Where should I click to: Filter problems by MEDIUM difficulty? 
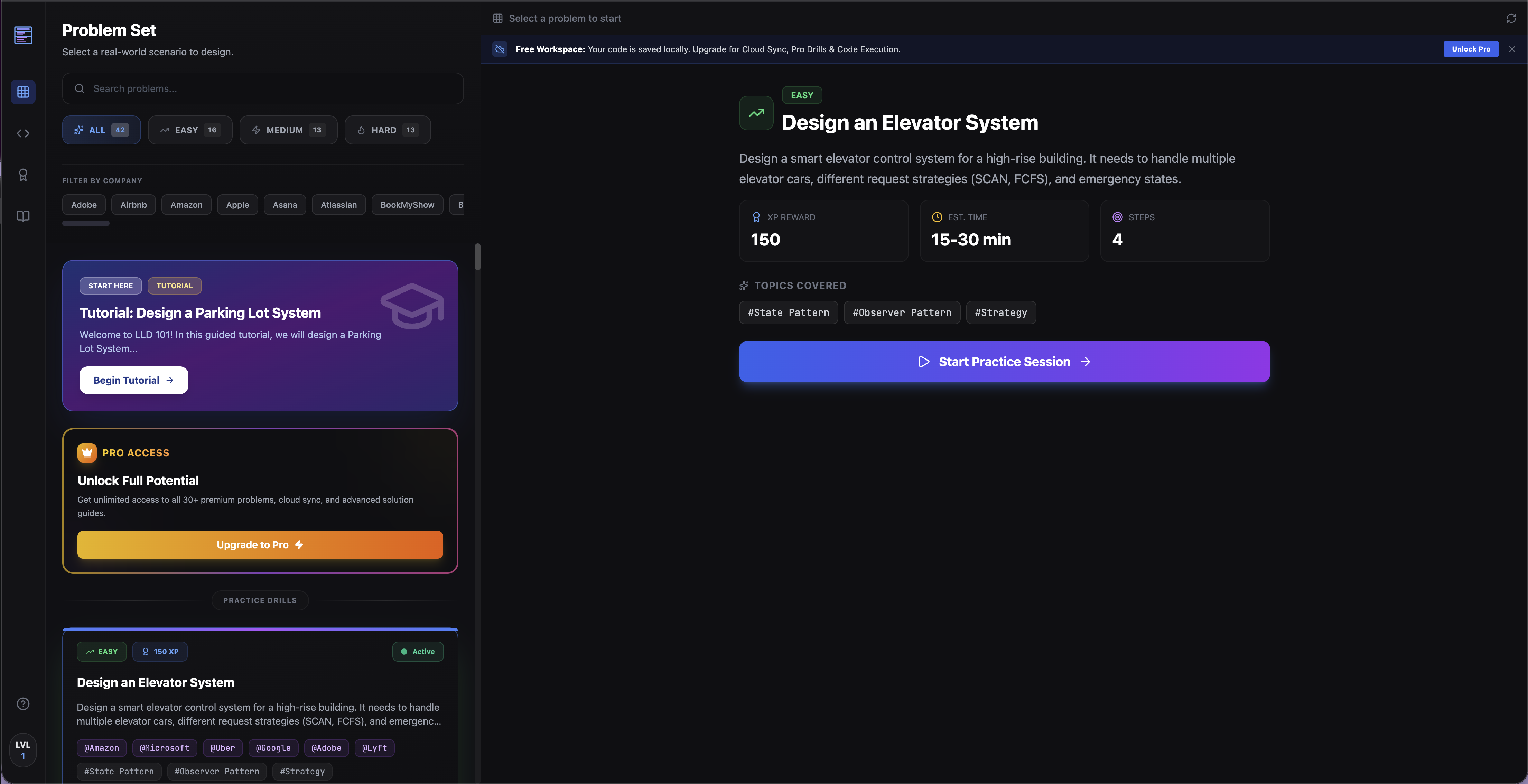click(288, 130)
